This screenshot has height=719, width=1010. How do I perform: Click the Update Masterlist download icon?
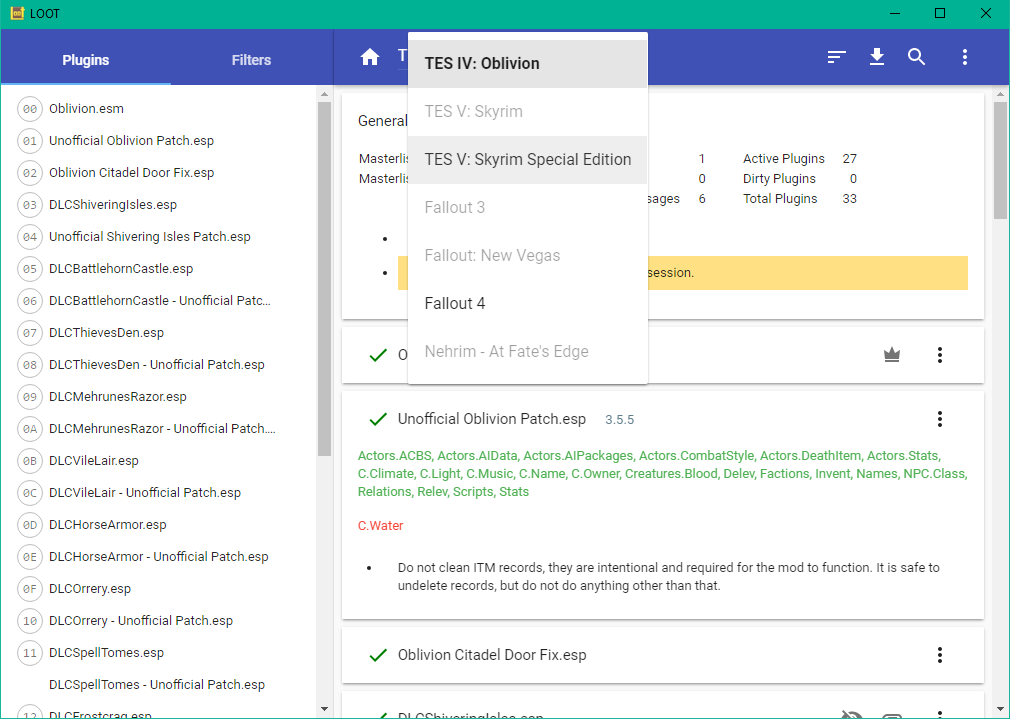(x=877, y=57)
